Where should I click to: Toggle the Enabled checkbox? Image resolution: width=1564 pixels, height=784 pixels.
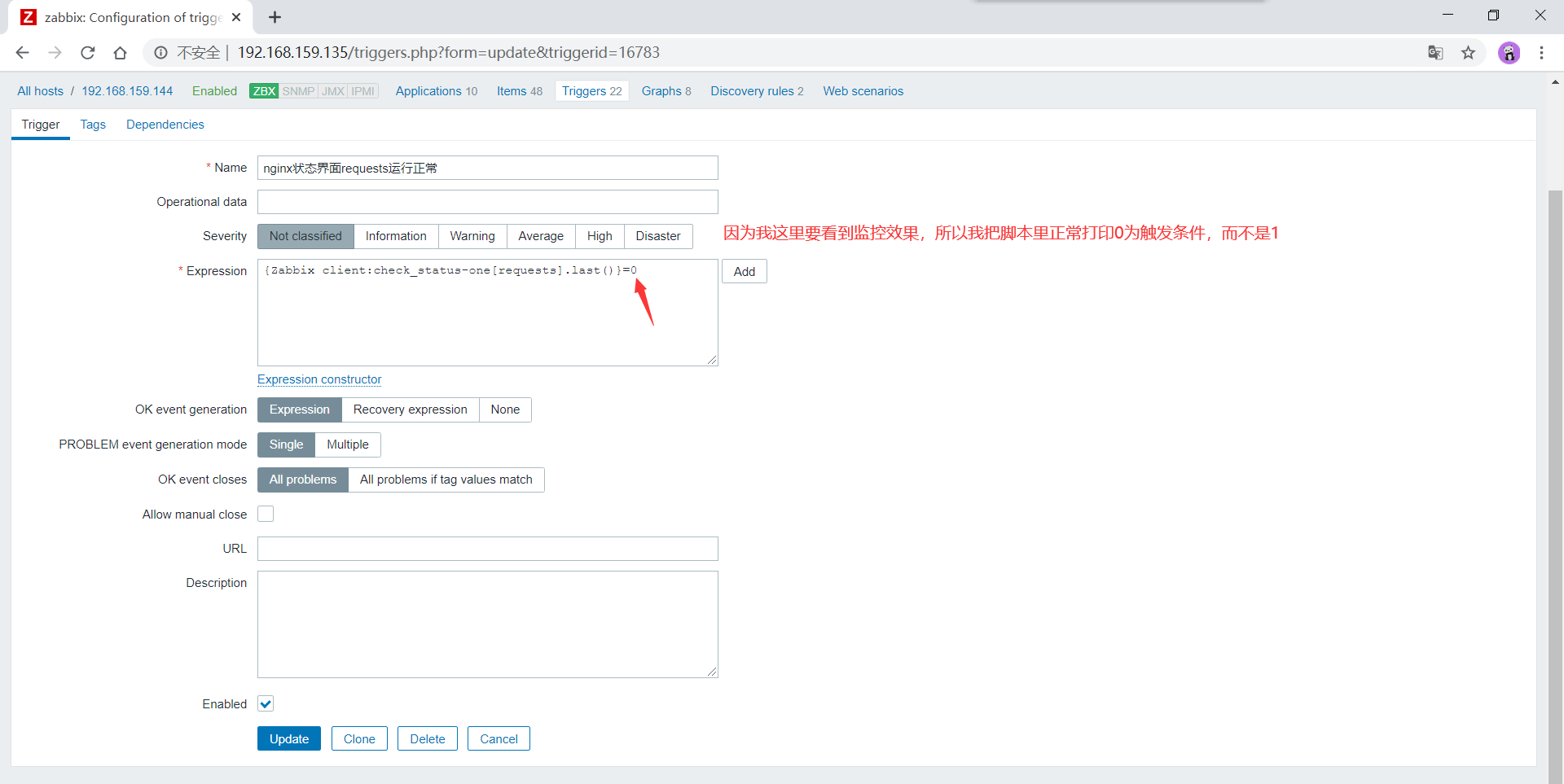point(266,703)
